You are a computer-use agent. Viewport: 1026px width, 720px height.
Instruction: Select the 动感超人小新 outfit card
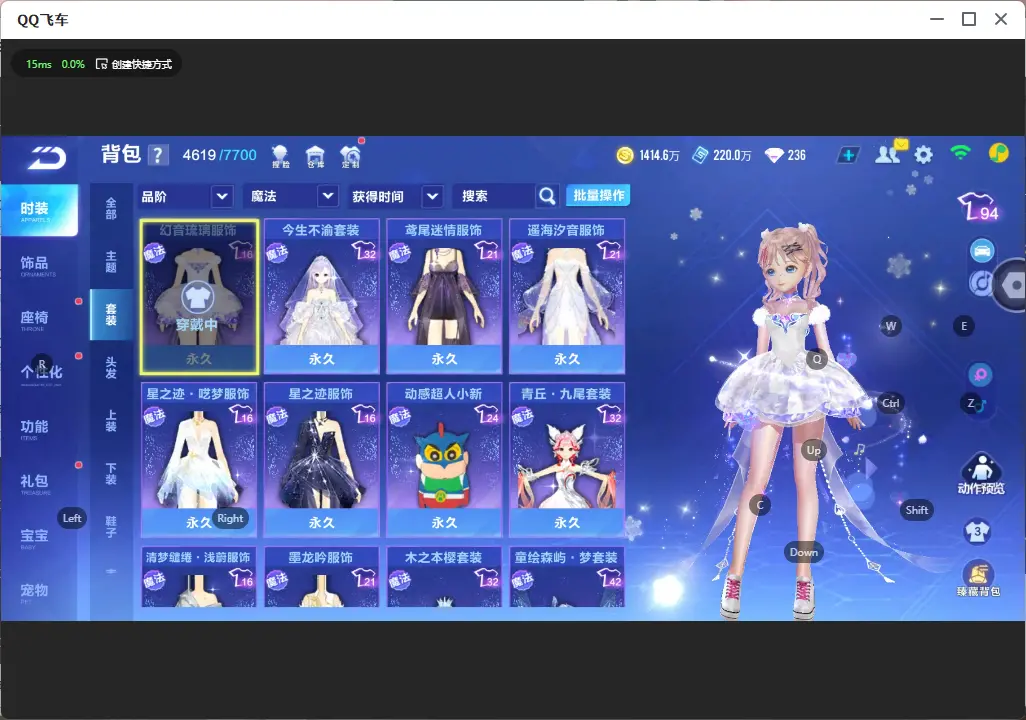tap(444, 459)
